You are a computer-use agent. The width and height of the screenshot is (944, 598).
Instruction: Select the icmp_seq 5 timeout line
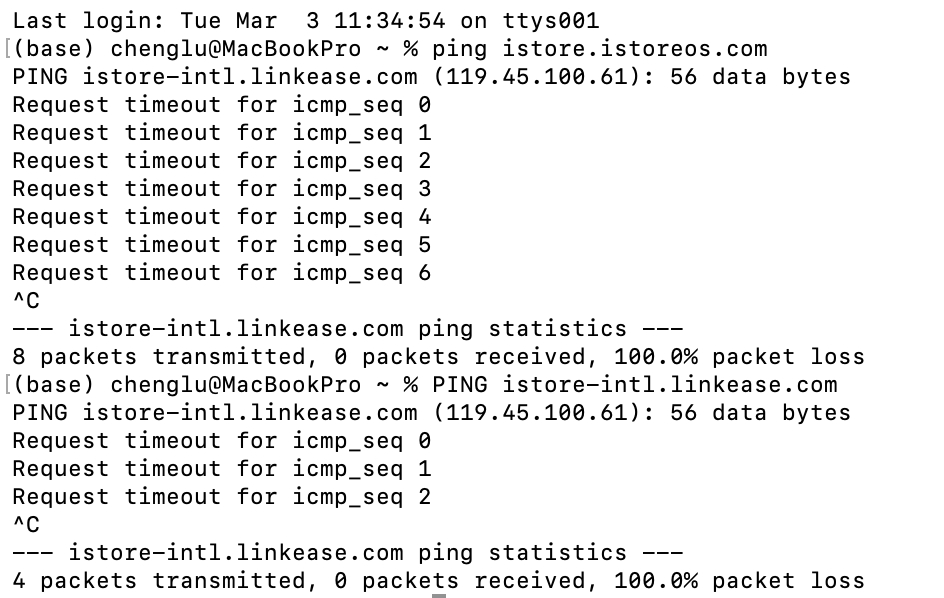[x=221, y=244]
